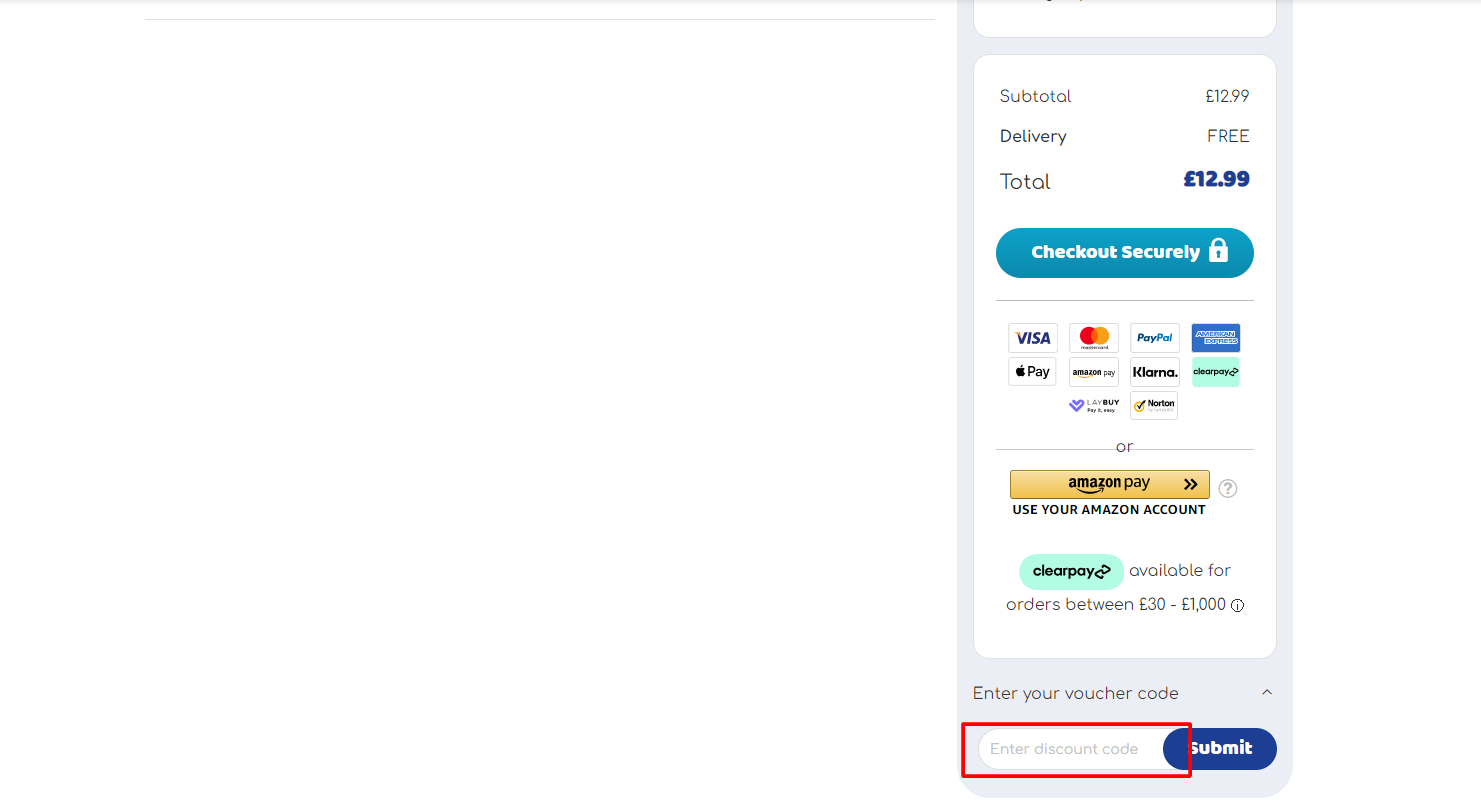The width and height of the screenshot is (1481, 811).
Task: Open the Amazon Pay help tooltip
Action: [x=1227, y=488]
